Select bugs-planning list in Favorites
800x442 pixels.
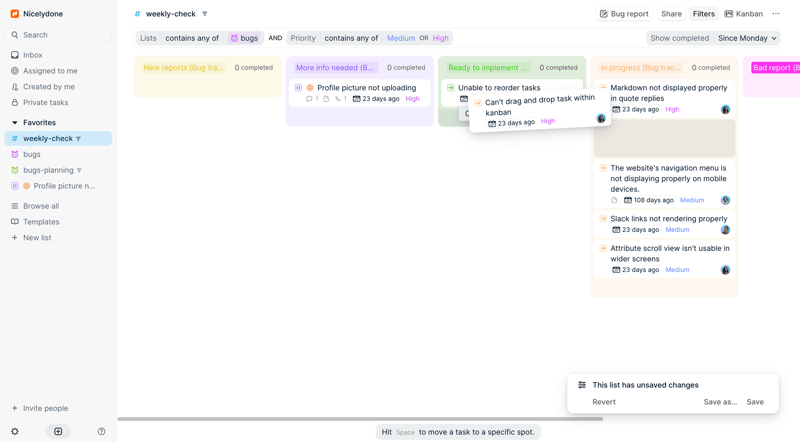coord(48,170)
